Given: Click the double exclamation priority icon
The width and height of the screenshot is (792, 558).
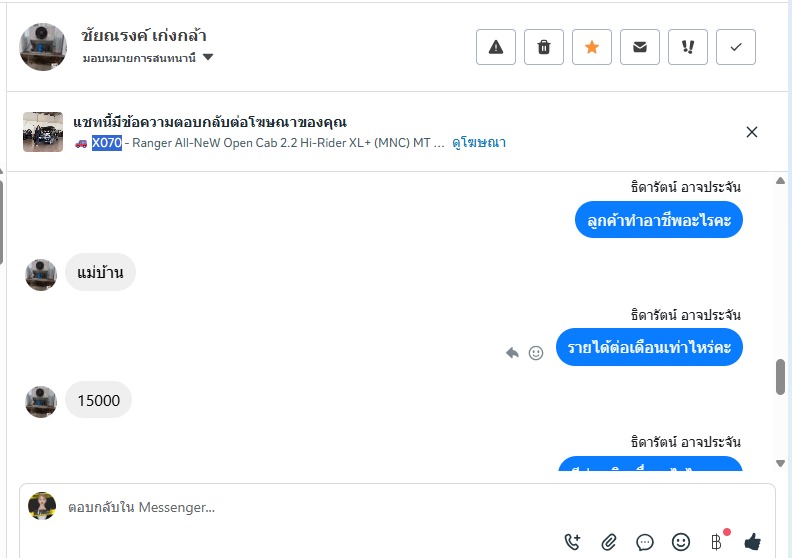Looking at the screenshot, I should coord(688,47).
